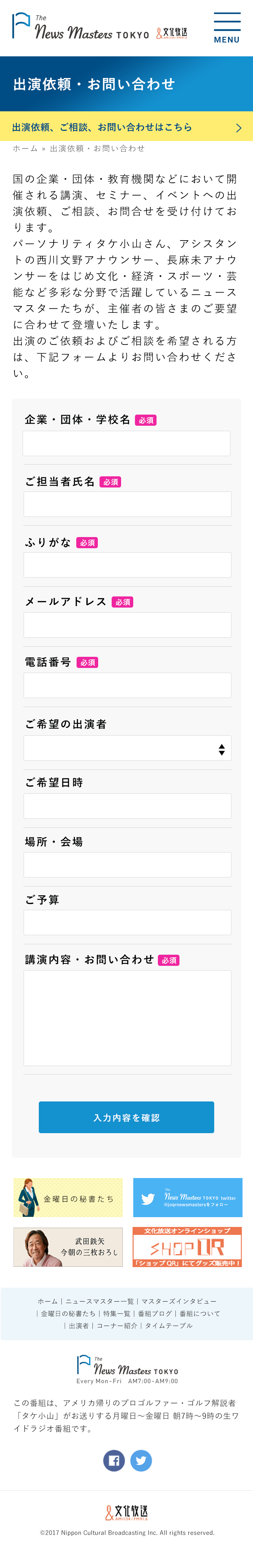Open タイムテーブル in footer menu
The image size is (253, 1568).
[168, 1325]
